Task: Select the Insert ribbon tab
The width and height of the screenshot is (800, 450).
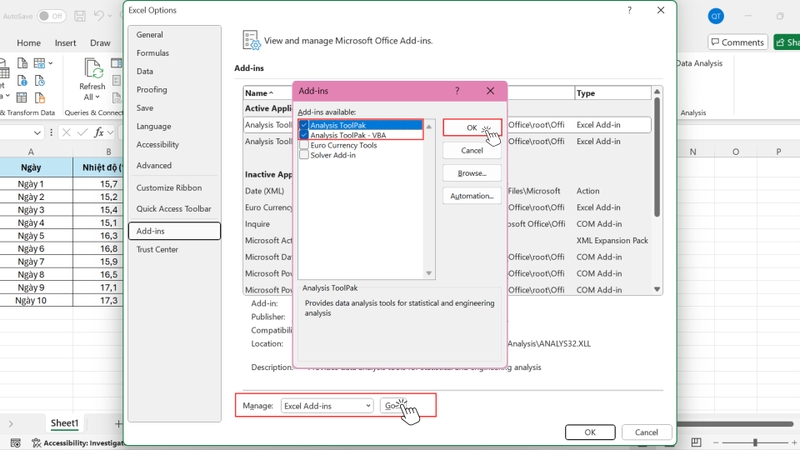Action: click(65, 43)
